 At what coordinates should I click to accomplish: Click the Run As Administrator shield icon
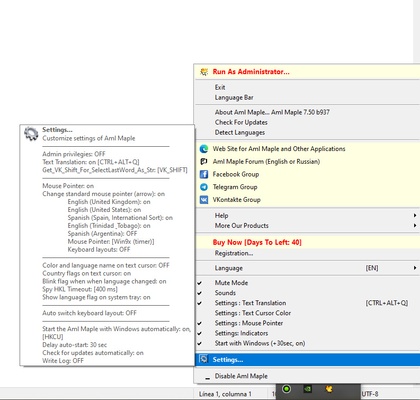pos(204,72)
